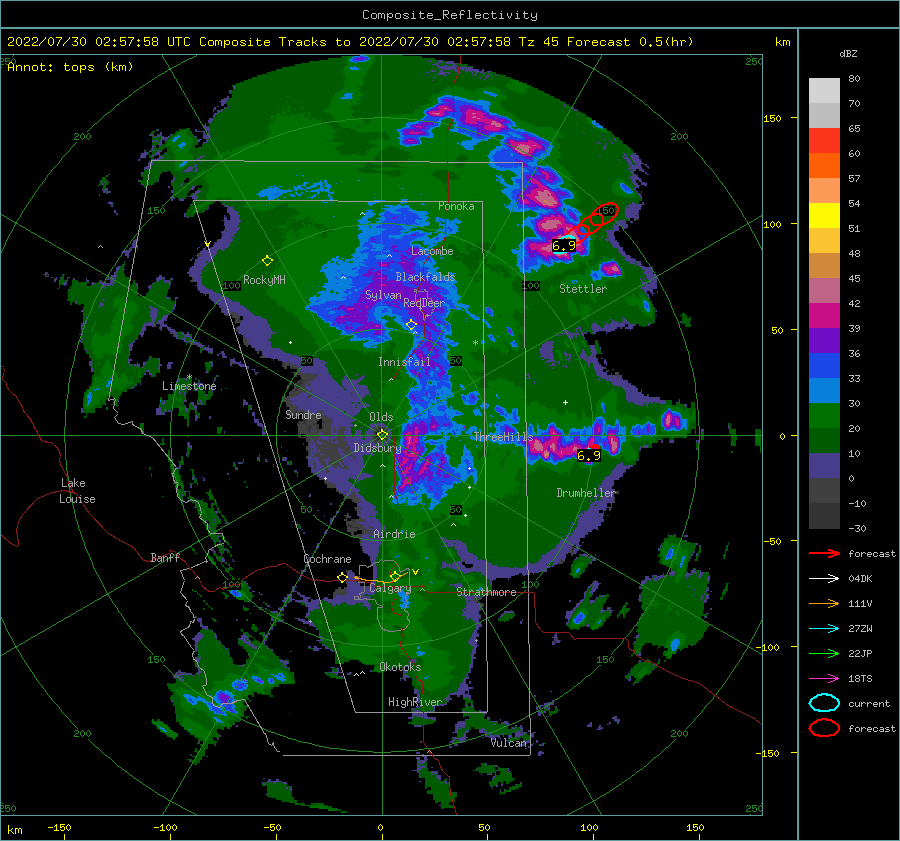Click the dBZ legend heading
Screen dimensions: 900x841
pos(848,54)
